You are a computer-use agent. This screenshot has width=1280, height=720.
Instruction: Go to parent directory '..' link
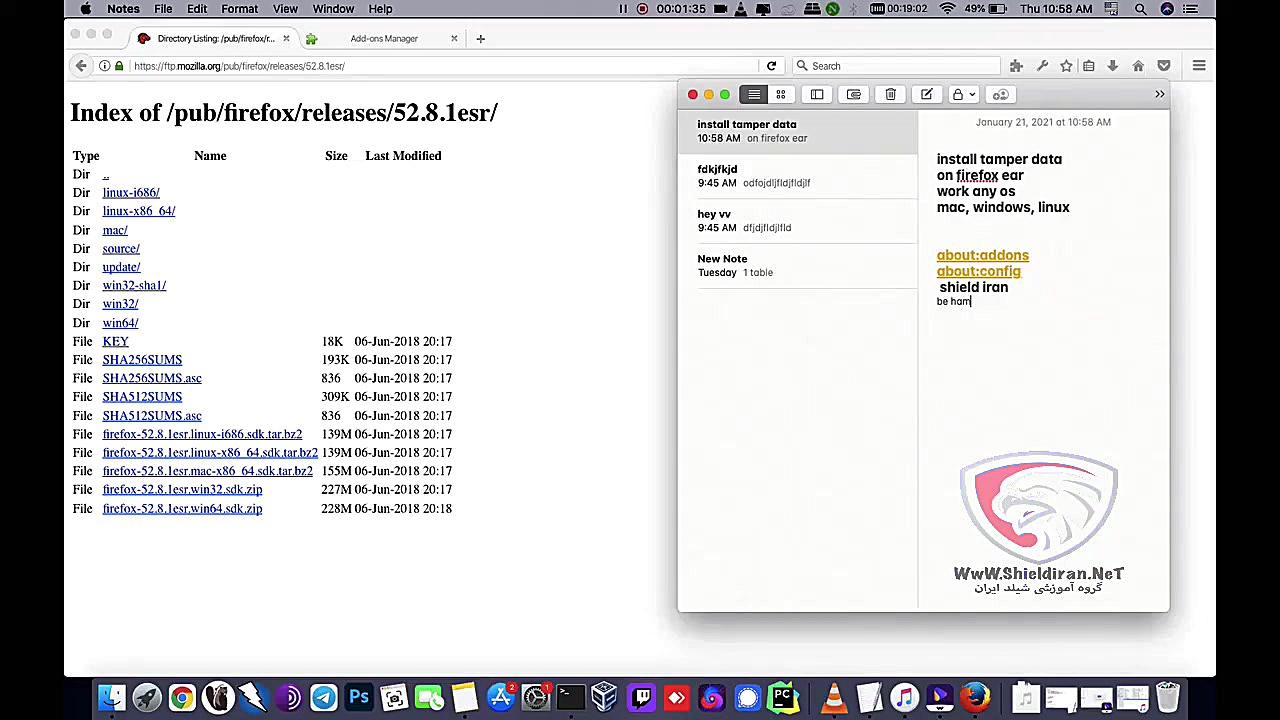pos(105,174)
